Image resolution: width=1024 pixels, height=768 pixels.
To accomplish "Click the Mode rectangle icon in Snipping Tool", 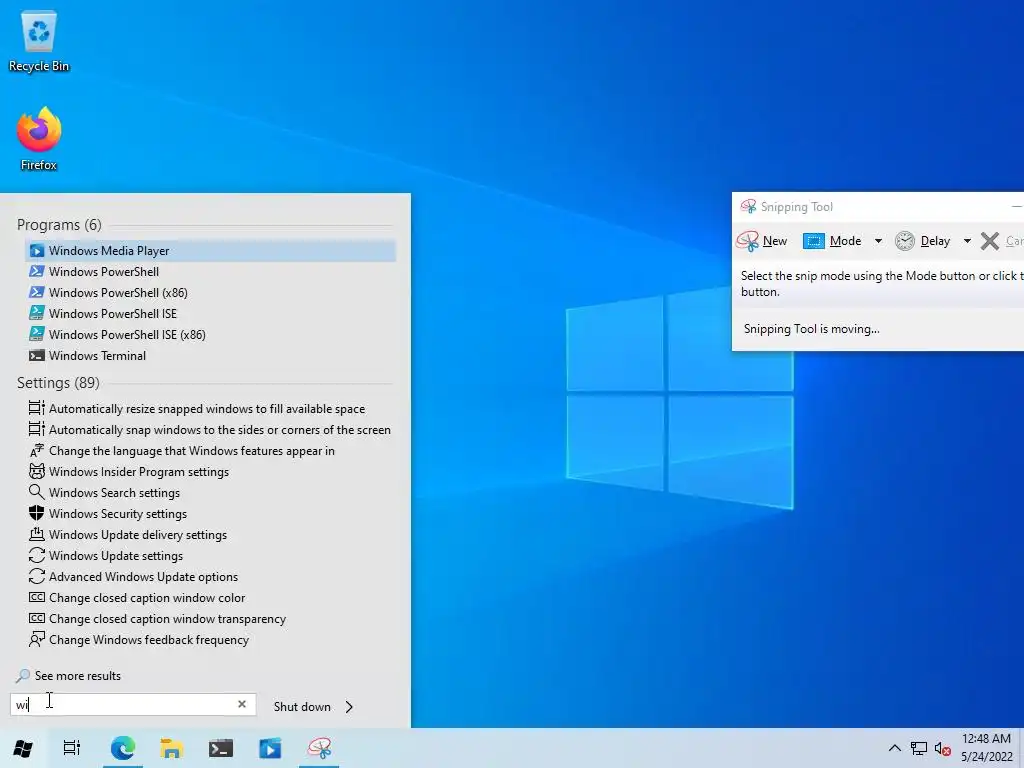I will pyautogui.click(x=814, y=241).
